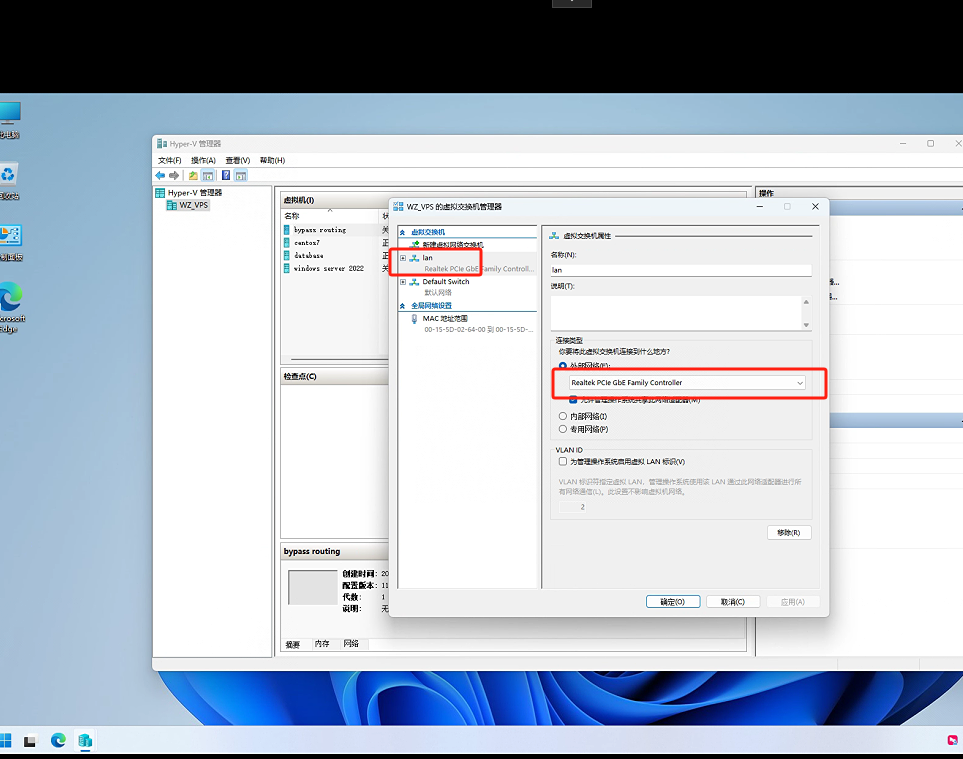The width and height of the screenshot is (963, 759).
Task: Click the 新建虚拟网络交换机 entry
Action: tap(453, 244)
